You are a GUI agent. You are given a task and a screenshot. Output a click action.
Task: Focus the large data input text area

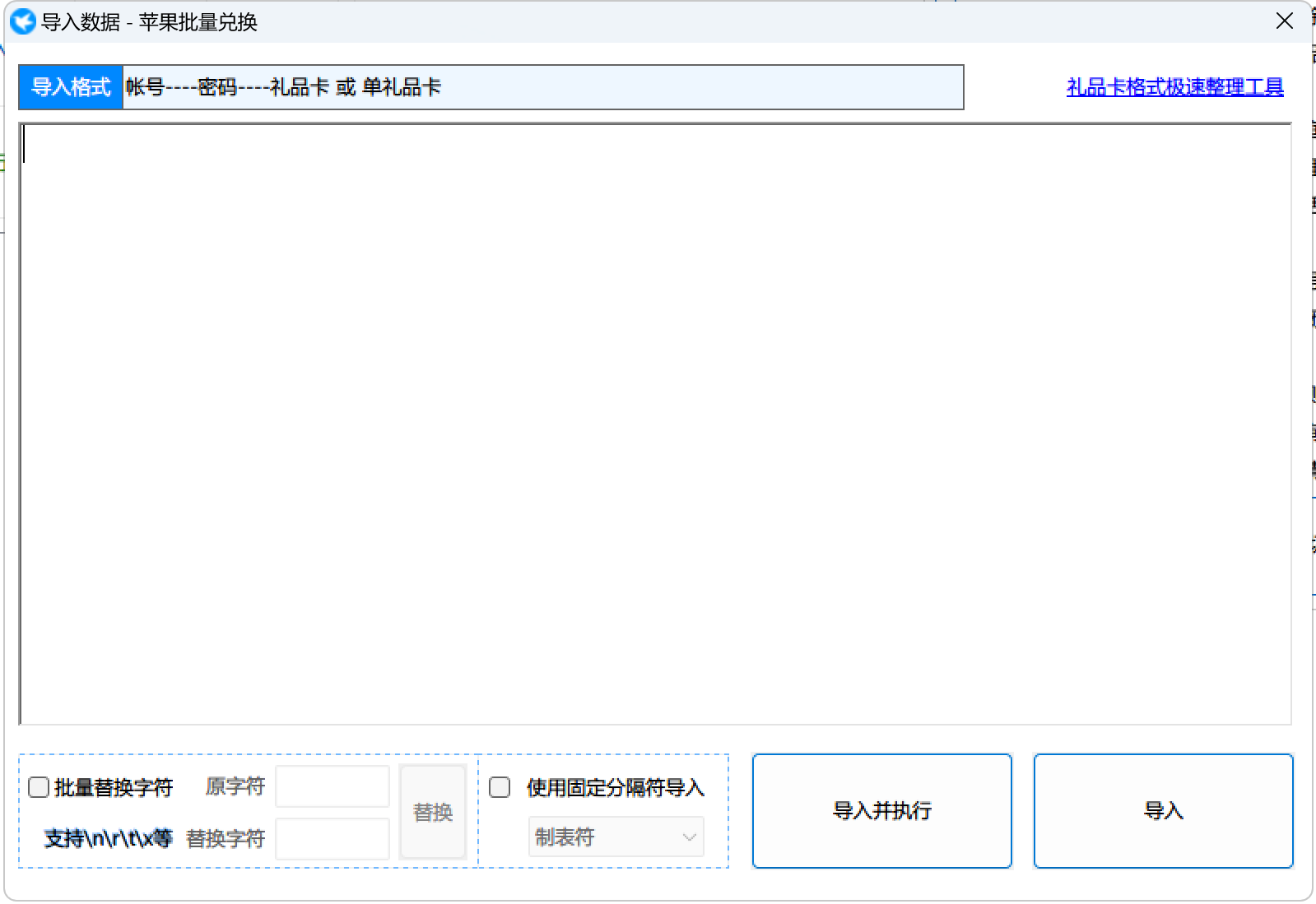pyautogui.click(x=655, y=424)
